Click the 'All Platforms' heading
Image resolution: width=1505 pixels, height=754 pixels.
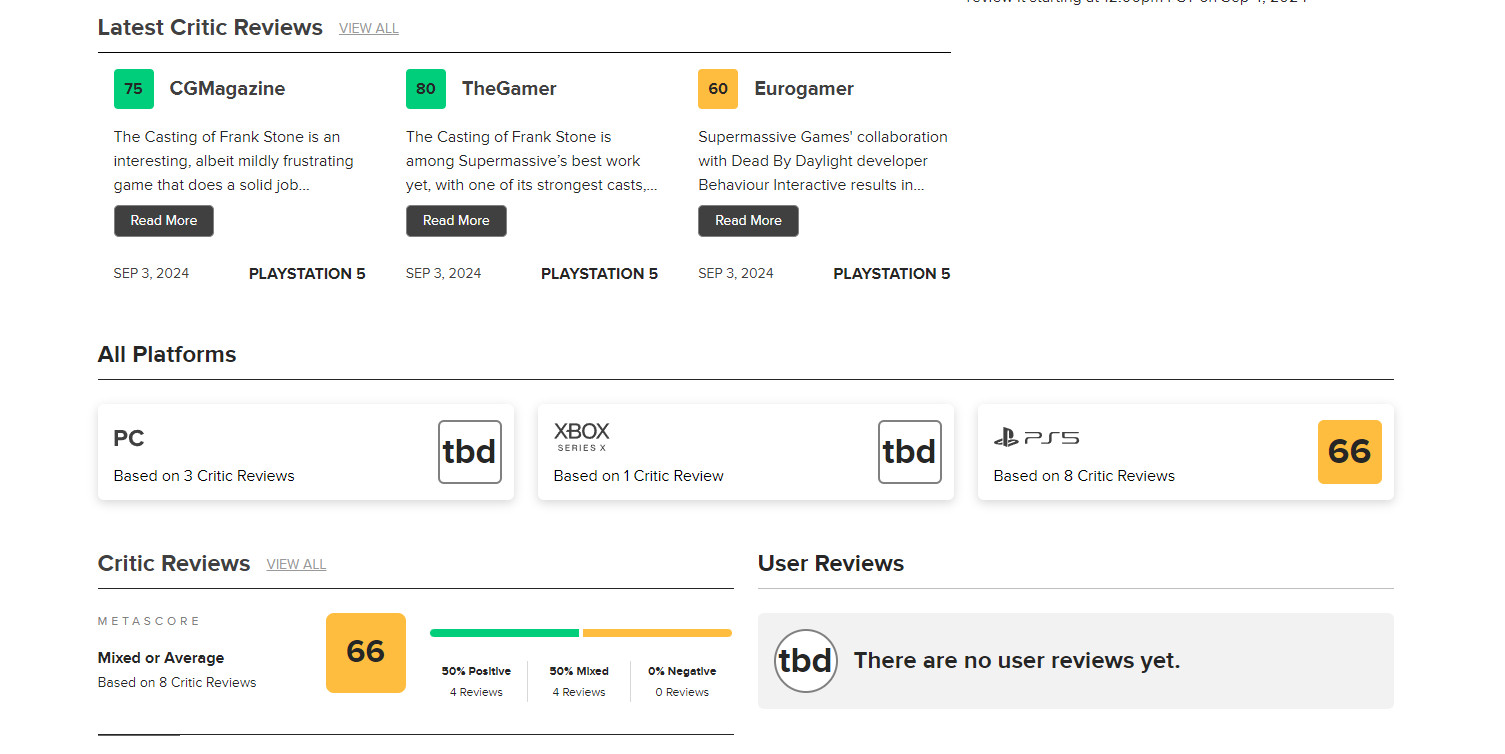(167, 355)
